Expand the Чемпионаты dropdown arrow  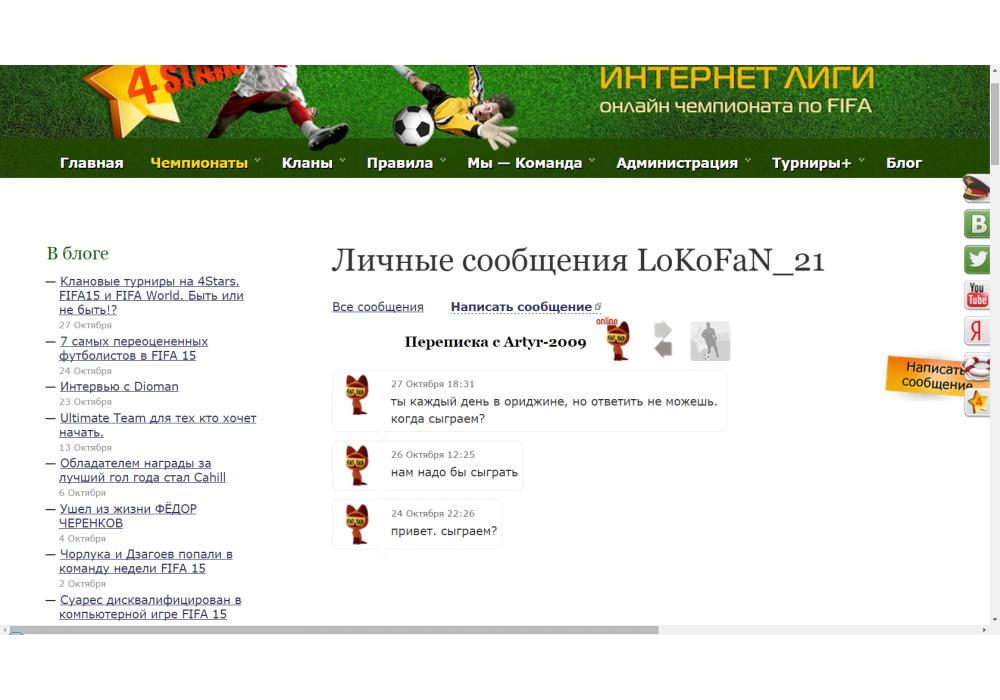point(258,160)
